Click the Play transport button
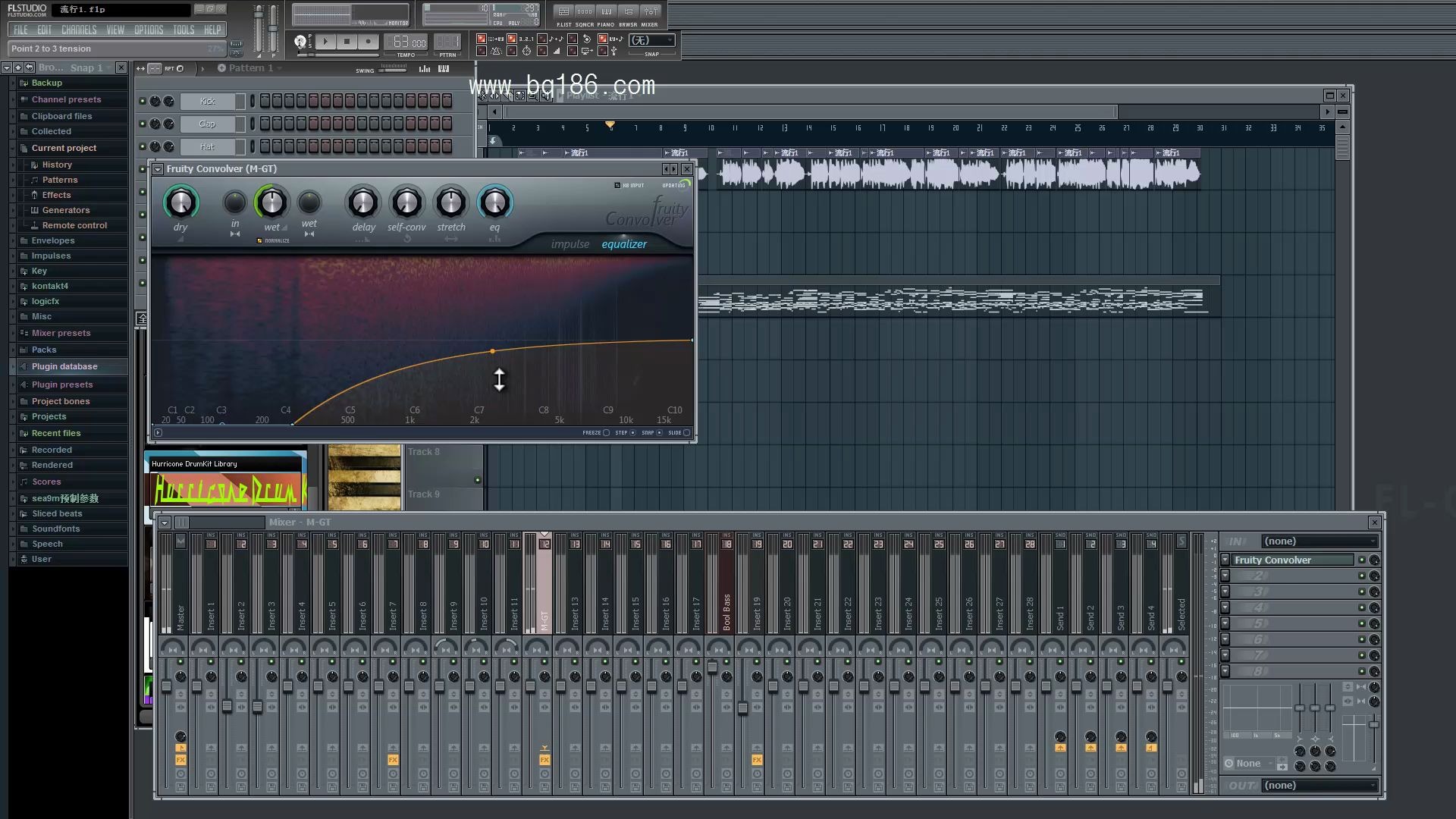The image size is (1456, 819). point(325,42)
